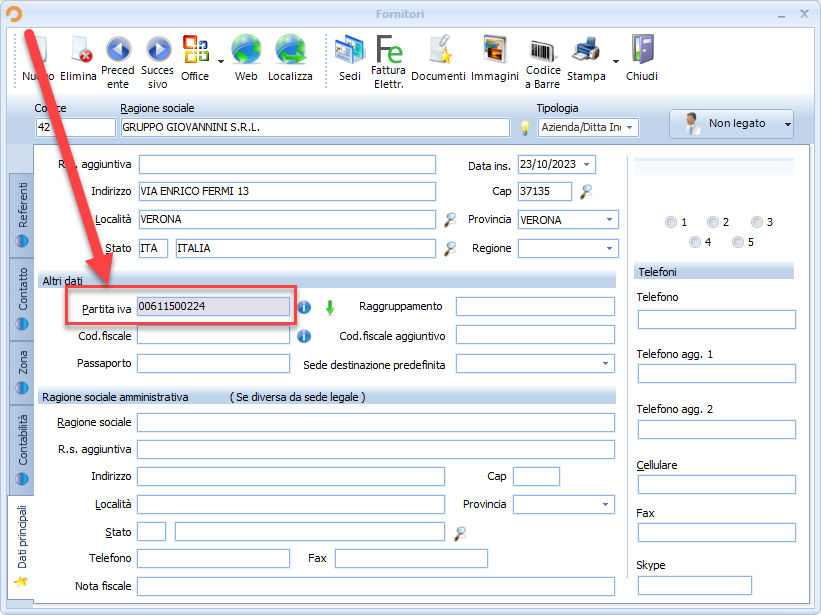The height and width of the screenshot is (615, 821).
Task: Open Sede destinazione predefinita dropdown
Action: (x=605, y=364)
